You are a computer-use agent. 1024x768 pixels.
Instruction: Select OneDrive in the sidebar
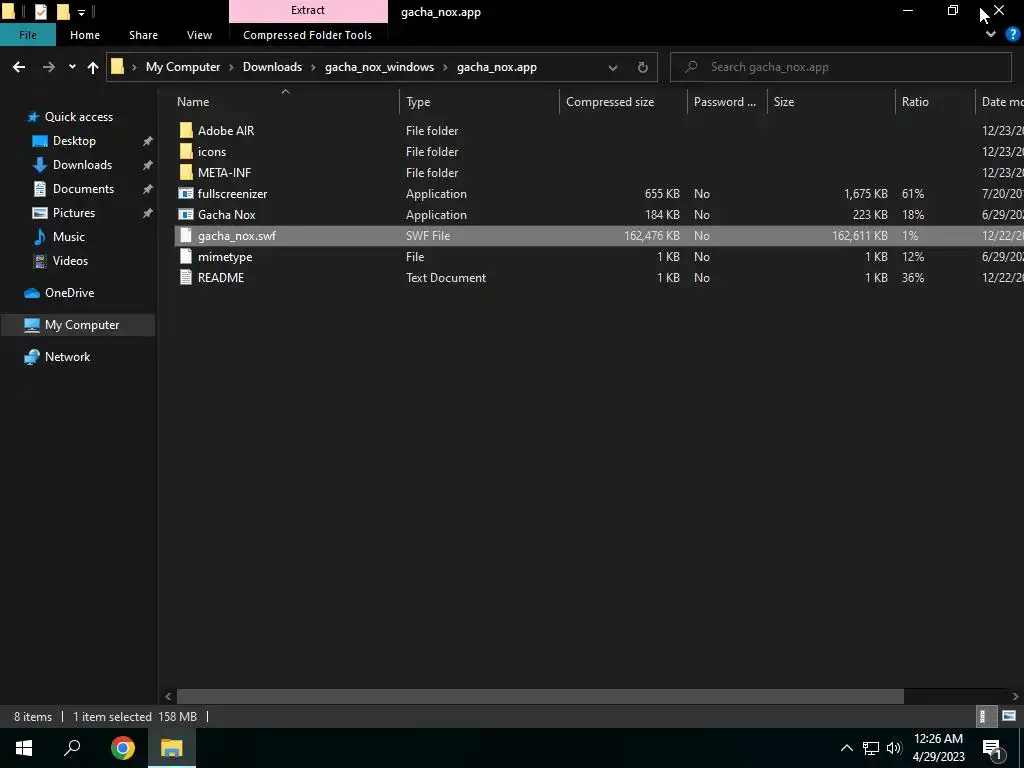click(69, 293)
